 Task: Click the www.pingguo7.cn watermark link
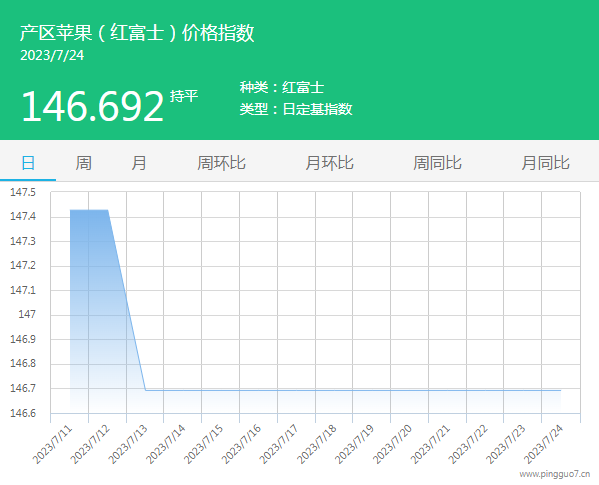point(555,474)
